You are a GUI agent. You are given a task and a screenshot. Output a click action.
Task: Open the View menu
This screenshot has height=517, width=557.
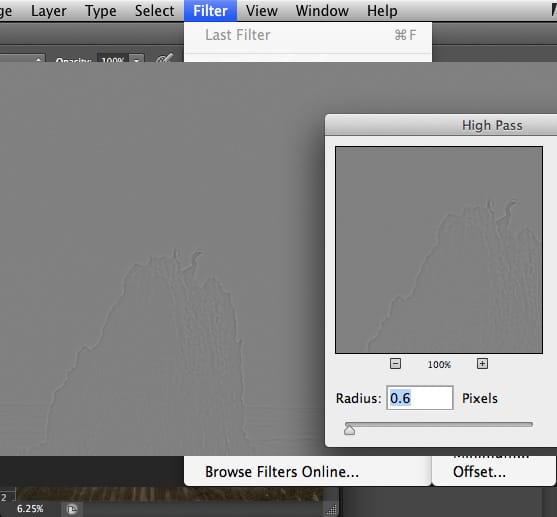pos(262,11)
